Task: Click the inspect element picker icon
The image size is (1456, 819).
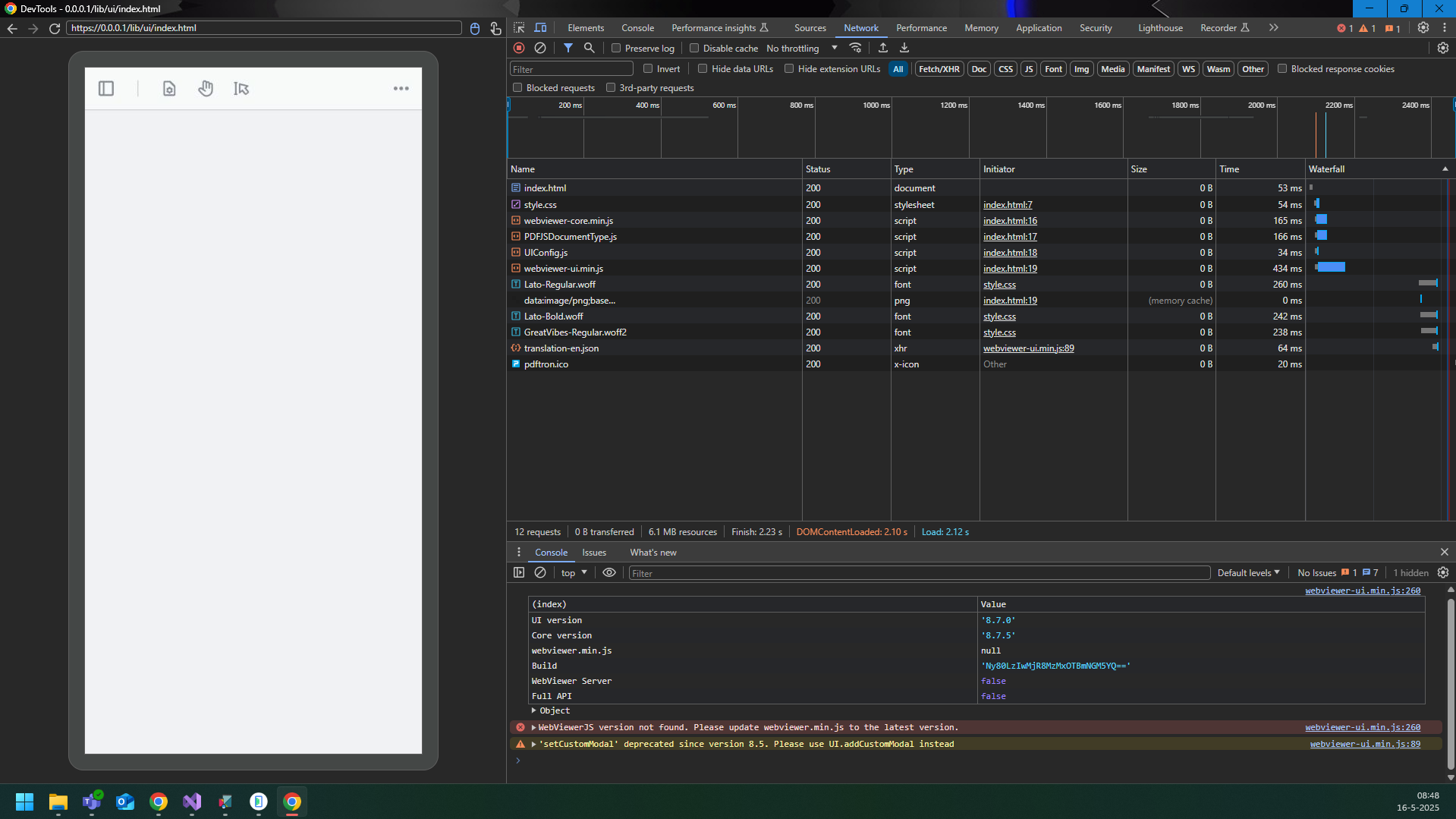Action: coord(519,27)
